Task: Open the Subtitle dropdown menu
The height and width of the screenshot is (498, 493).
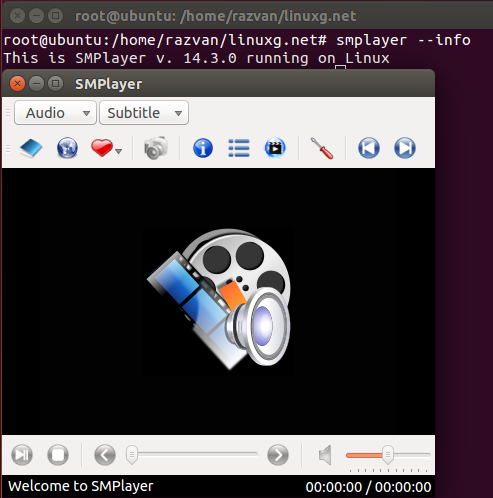Action: (144, 113)
